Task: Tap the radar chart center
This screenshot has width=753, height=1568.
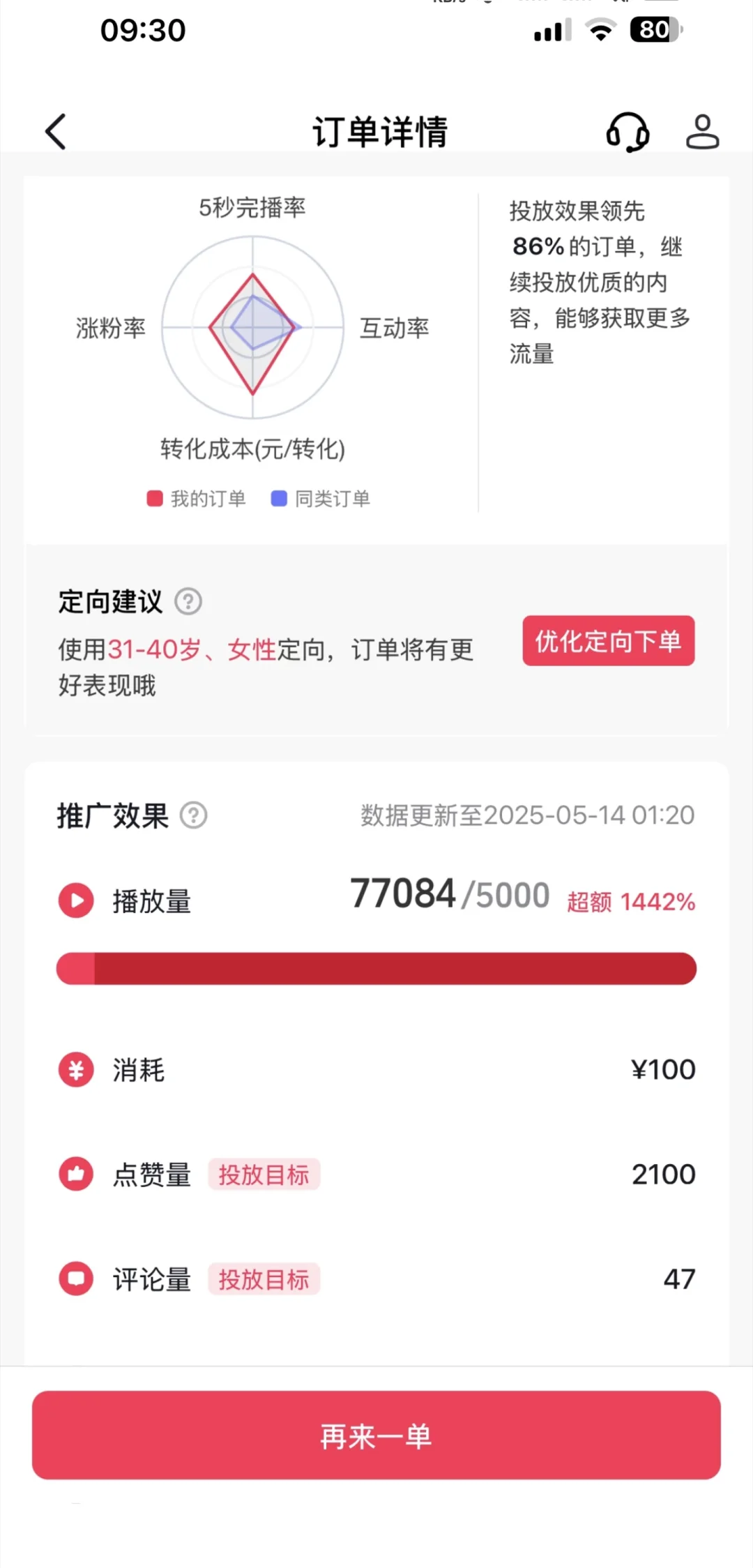Action: (253, 326)
